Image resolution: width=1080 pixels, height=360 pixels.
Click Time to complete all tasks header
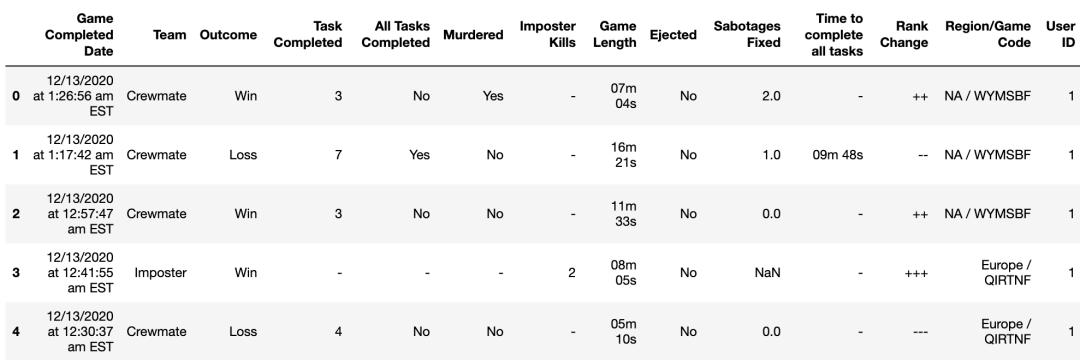833,34
